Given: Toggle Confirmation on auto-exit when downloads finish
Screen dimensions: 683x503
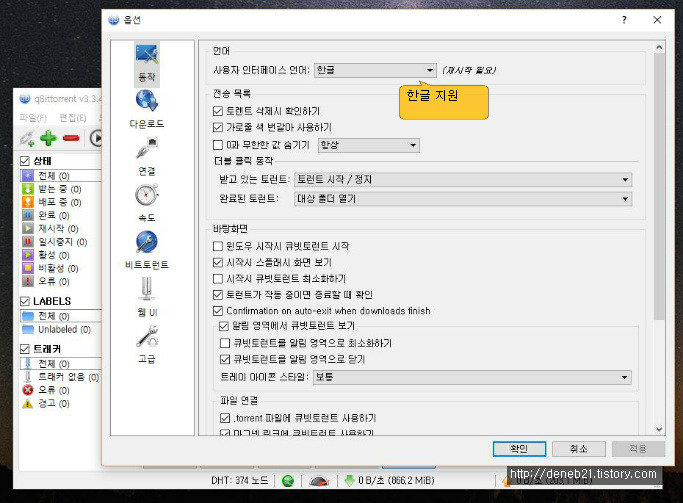Looking at the screenshot, I should pyautogui.click(x=218, y=311).
